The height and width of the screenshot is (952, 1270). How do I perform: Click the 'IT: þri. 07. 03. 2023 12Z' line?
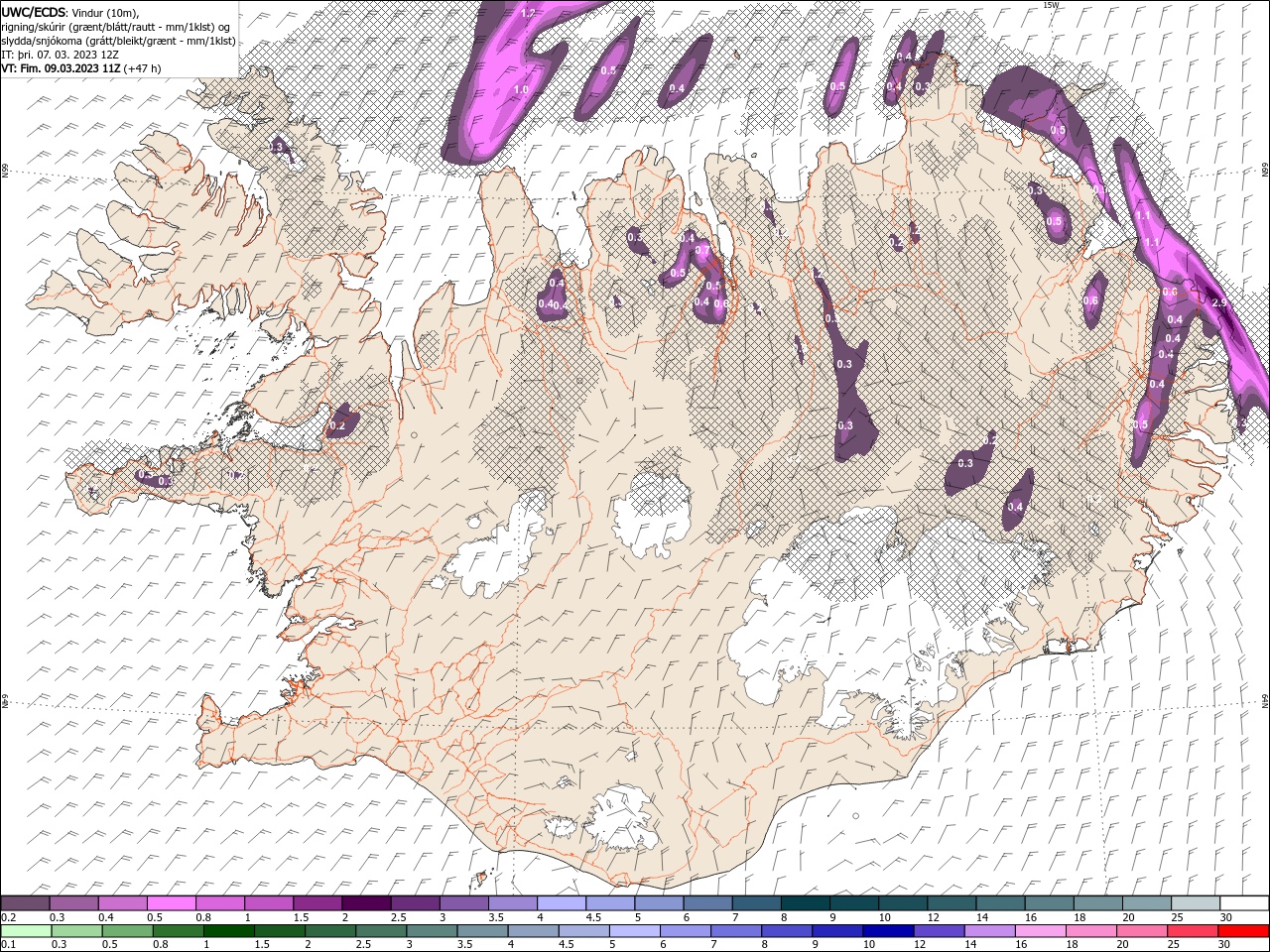(60, 55)
